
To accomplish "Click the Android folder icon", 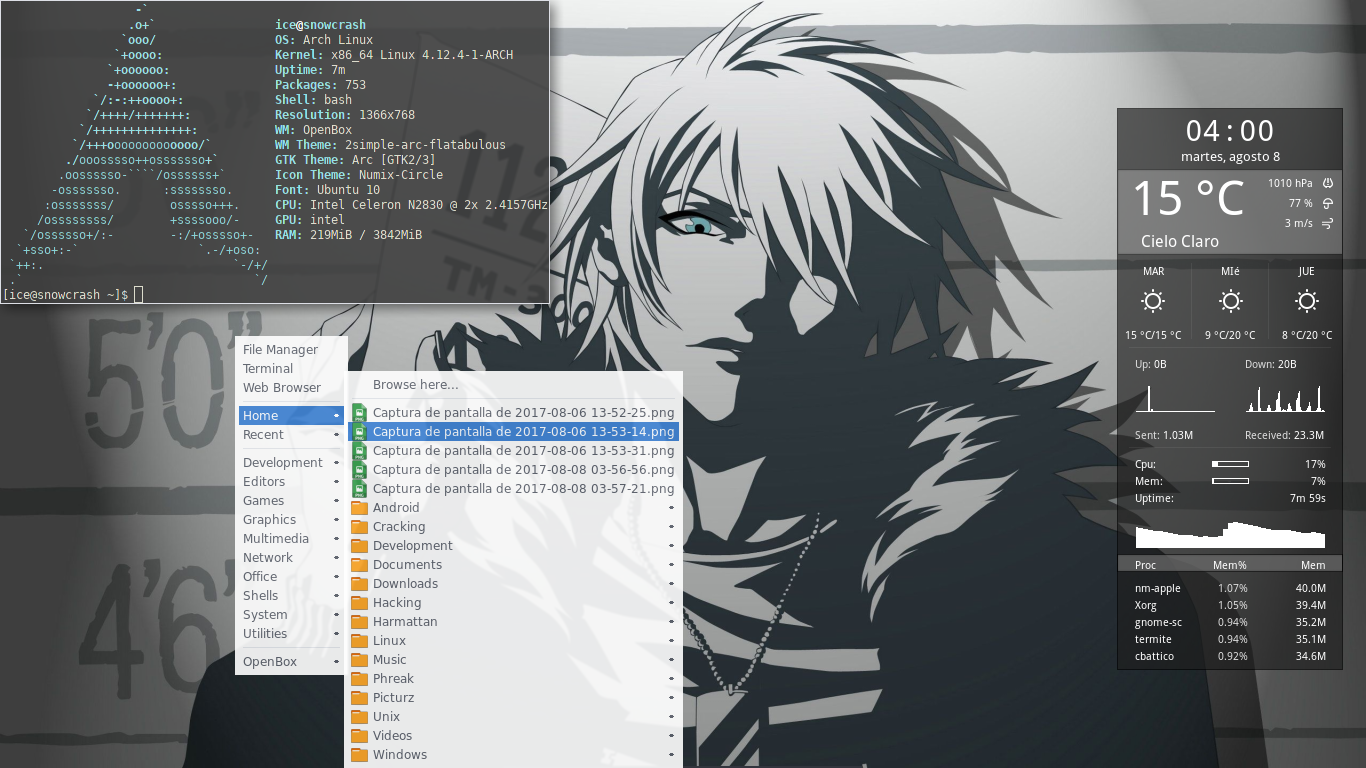I will click(x=360, y=507).
